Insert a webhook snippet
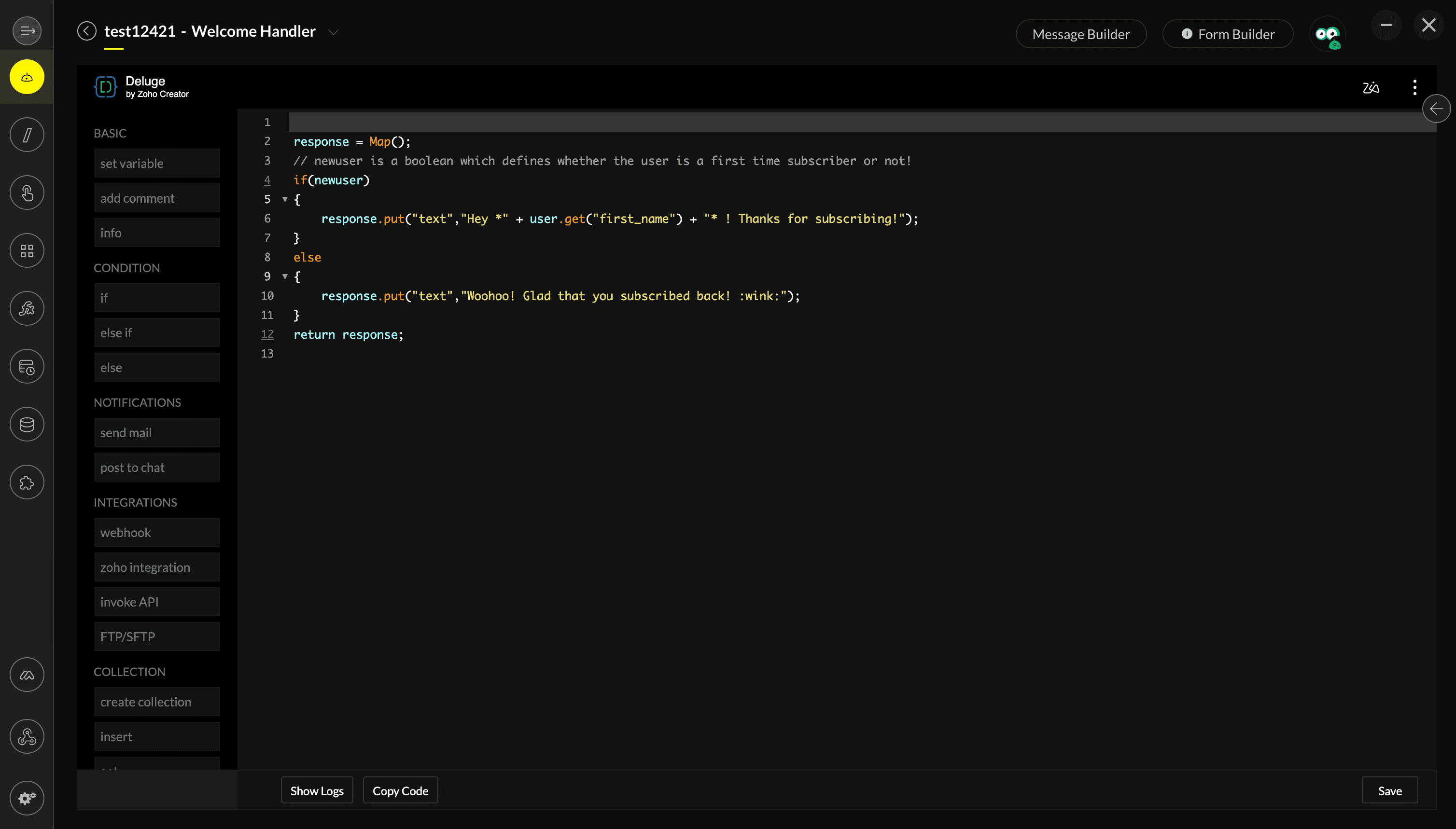 pyautogui.click(x=157, y=532)
